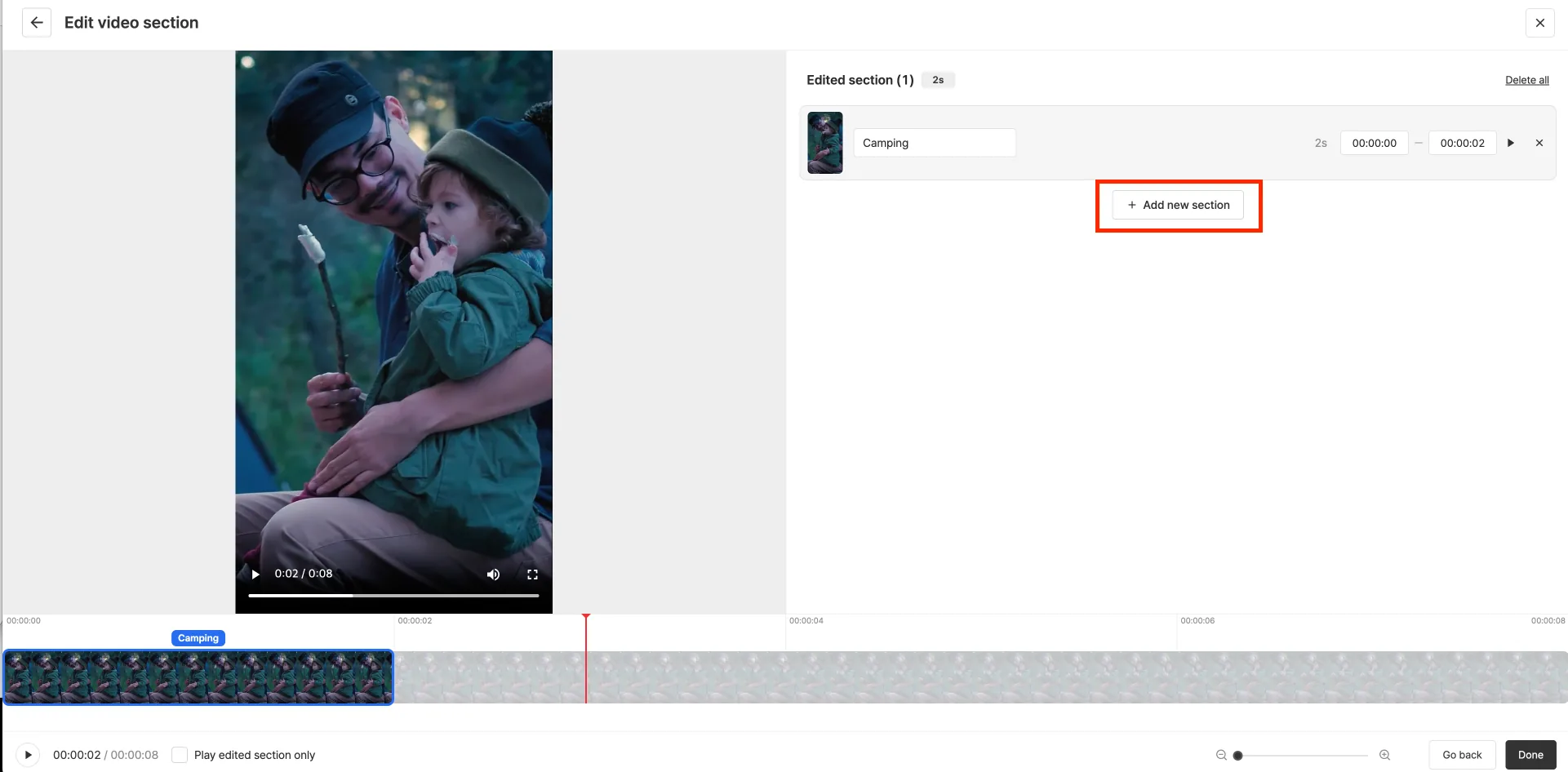Click the Done button
Image resolution: width=1568 pixels, height=772 pixels.
1530,755
